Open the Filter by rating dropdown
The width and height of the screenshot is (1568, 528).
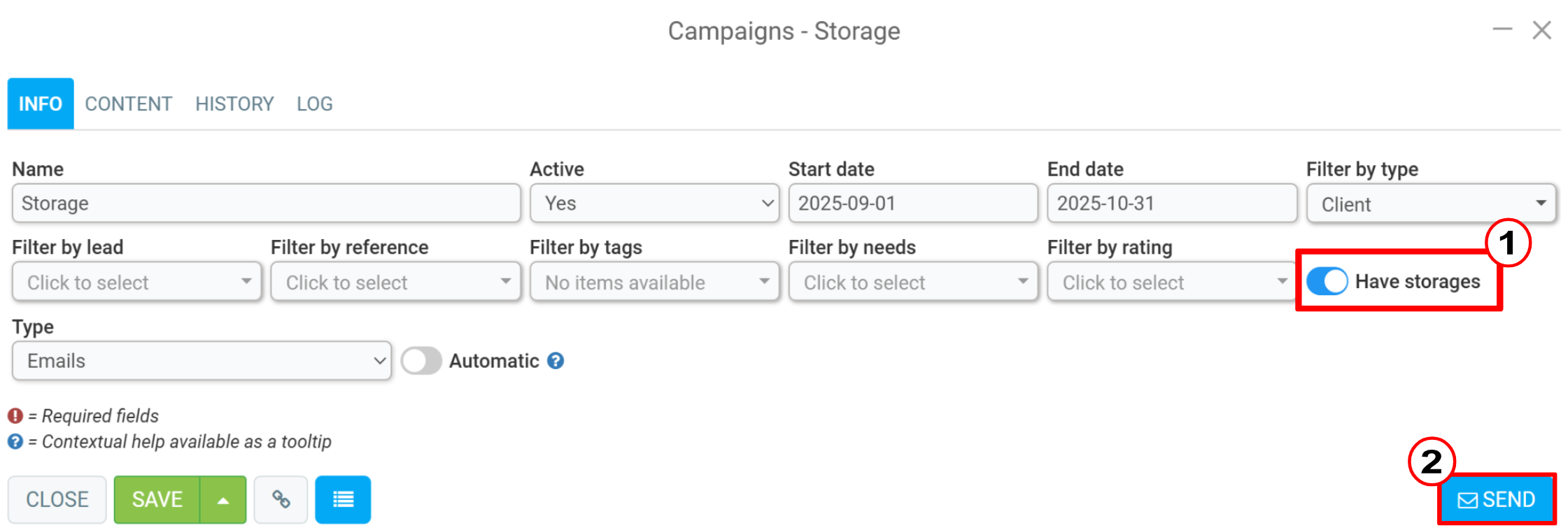1172,282
